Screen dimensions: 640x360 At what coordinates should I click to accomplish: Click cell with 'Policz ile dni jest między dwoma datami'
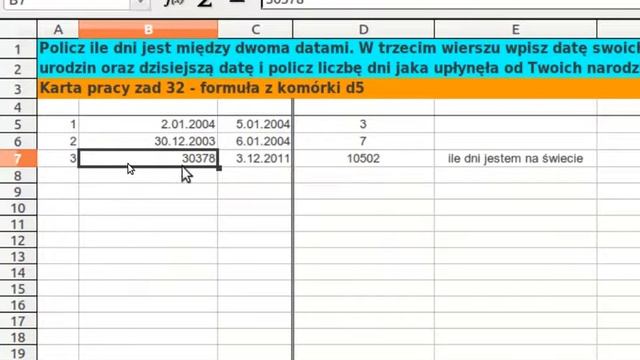339,49
